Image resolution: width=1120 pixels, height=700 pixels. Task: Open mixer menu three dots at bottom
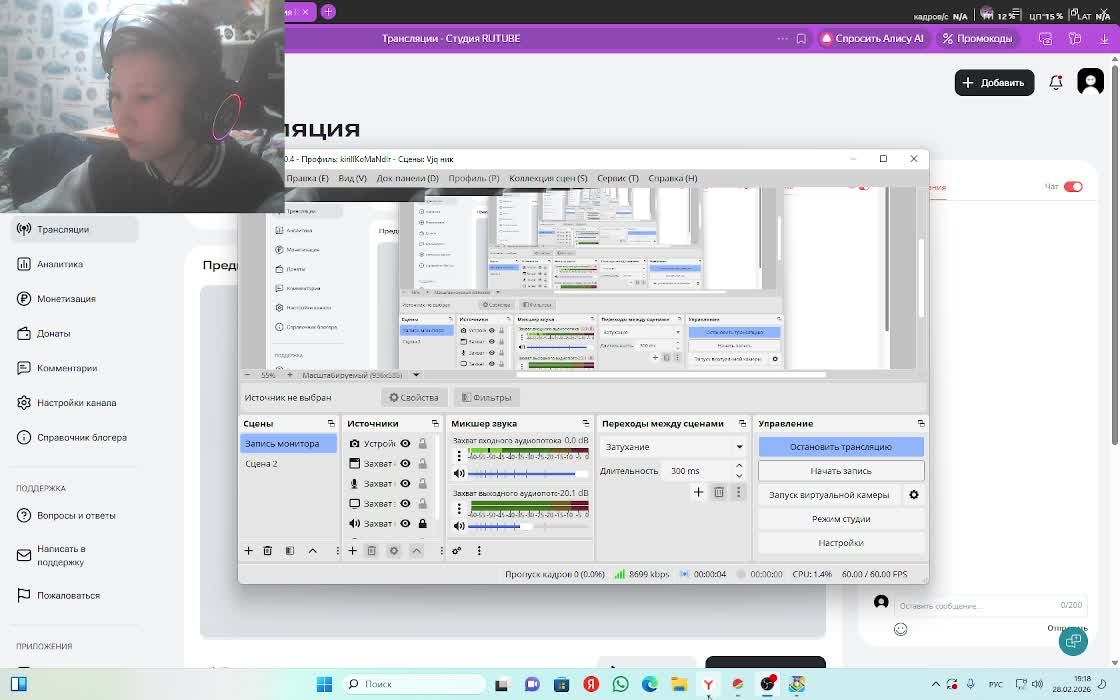point(479,551)
